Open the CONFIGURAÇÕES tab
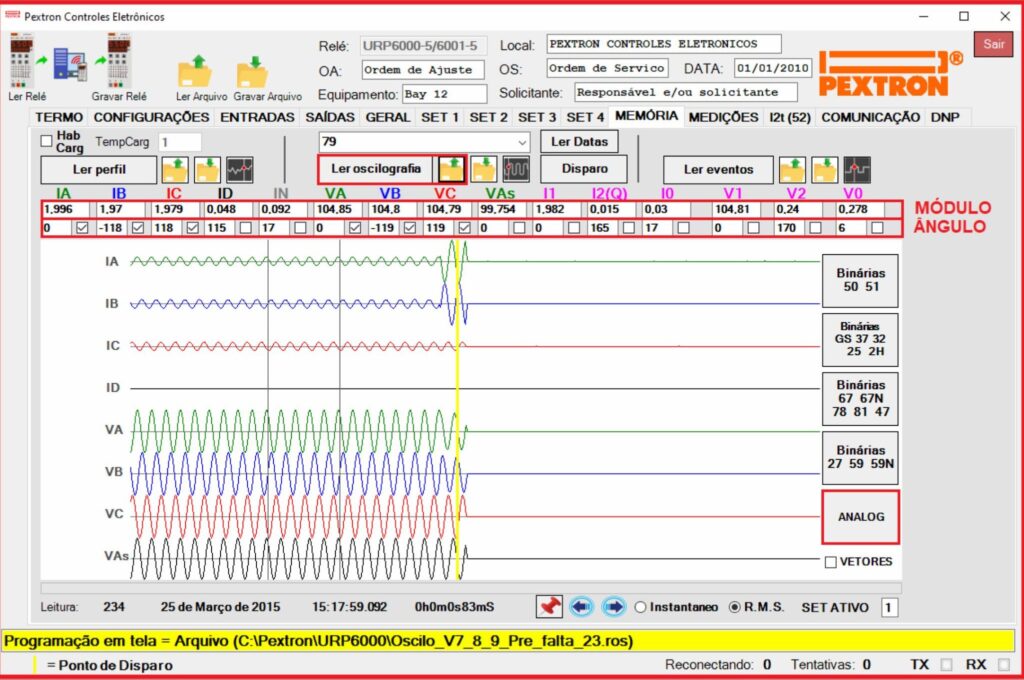The image size is (1024, 680). click(x=151, y=118)
